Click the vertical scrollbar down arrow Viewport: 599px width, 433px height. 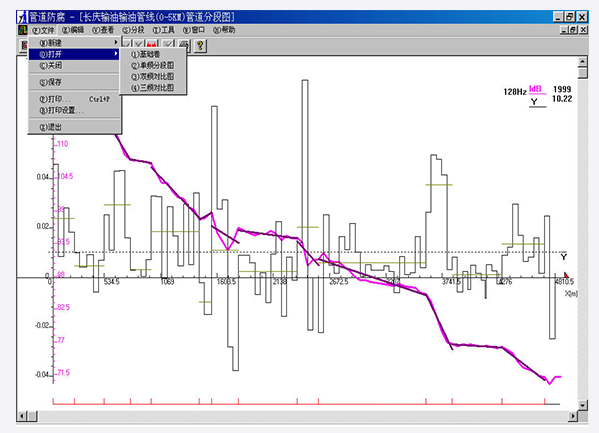583,405
